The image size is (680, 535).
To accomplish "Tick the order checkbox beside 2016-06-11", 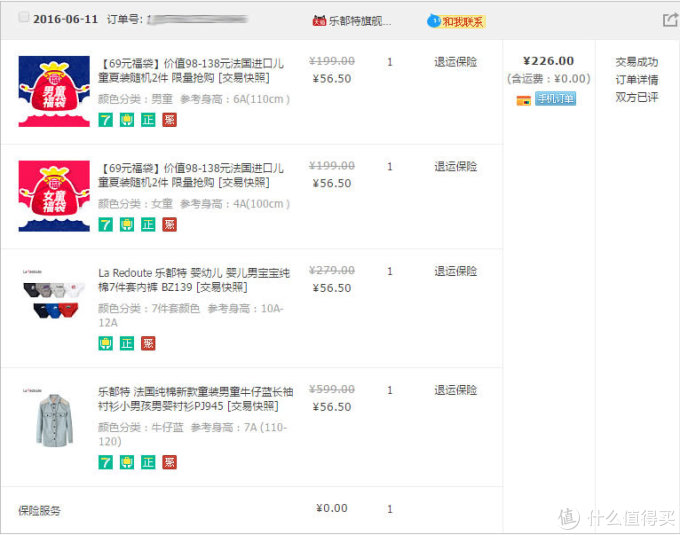I will (x=24, y=17).
